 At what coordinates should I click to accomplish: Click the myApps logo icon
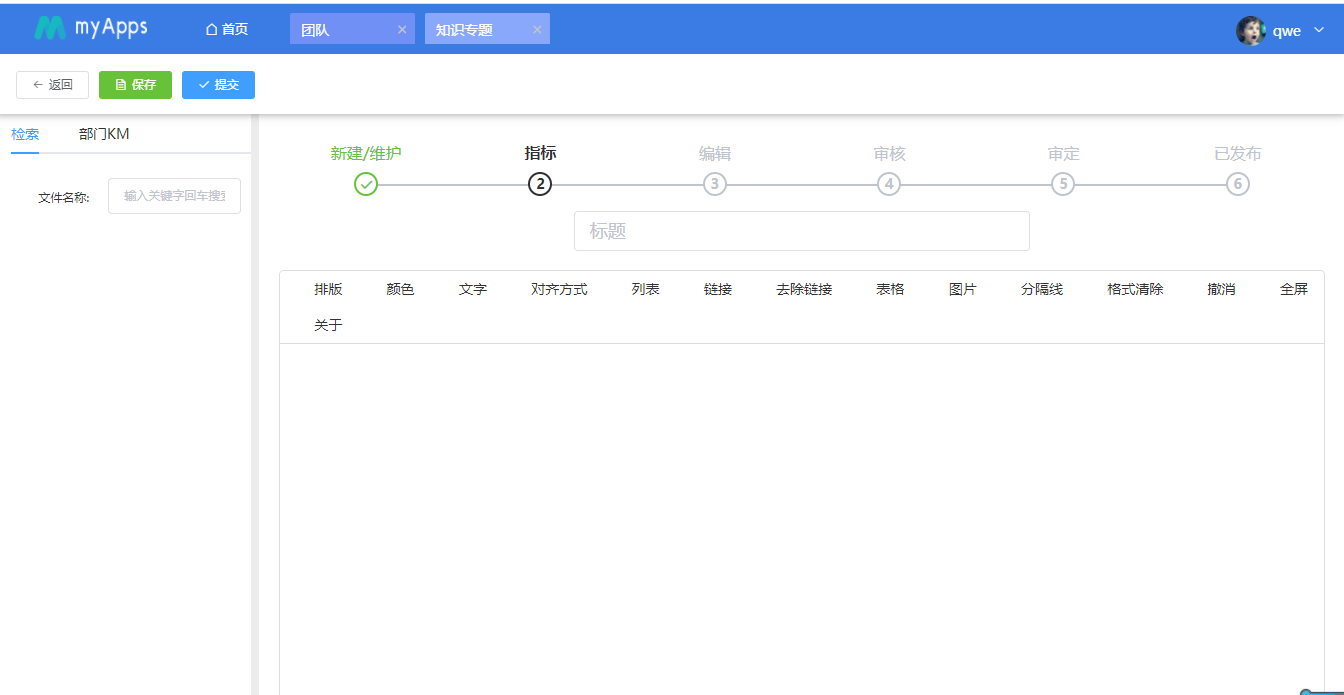pos(50,28)
